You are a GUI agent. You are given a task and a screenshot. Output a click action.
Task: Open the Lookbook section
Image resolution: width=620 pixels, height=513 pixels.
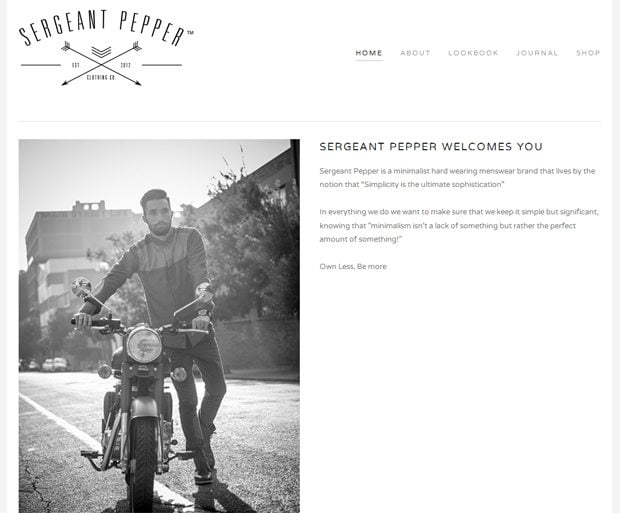473,53
